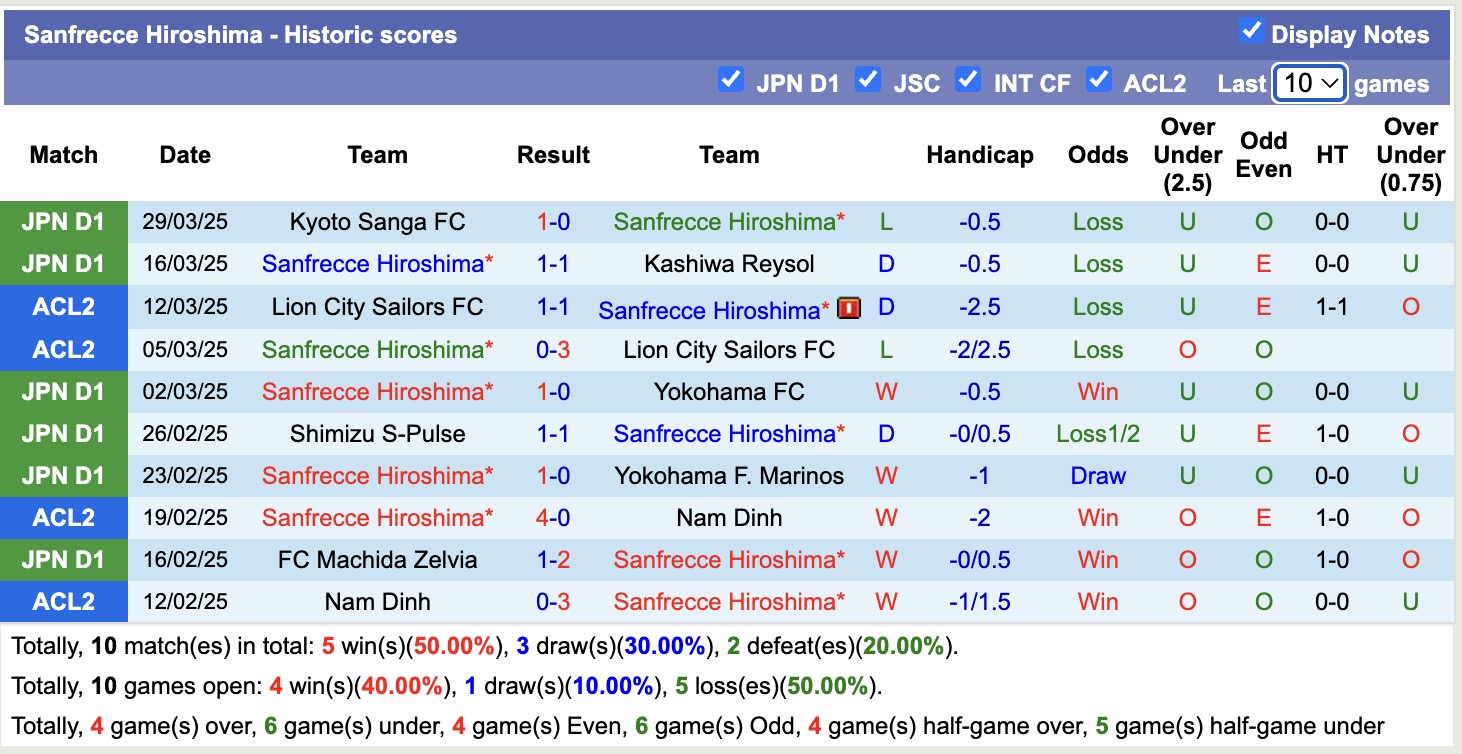1462x754 pixels.
Task: Click the ACL2 badge for the Nam Dinh away match
Action: 63,601
